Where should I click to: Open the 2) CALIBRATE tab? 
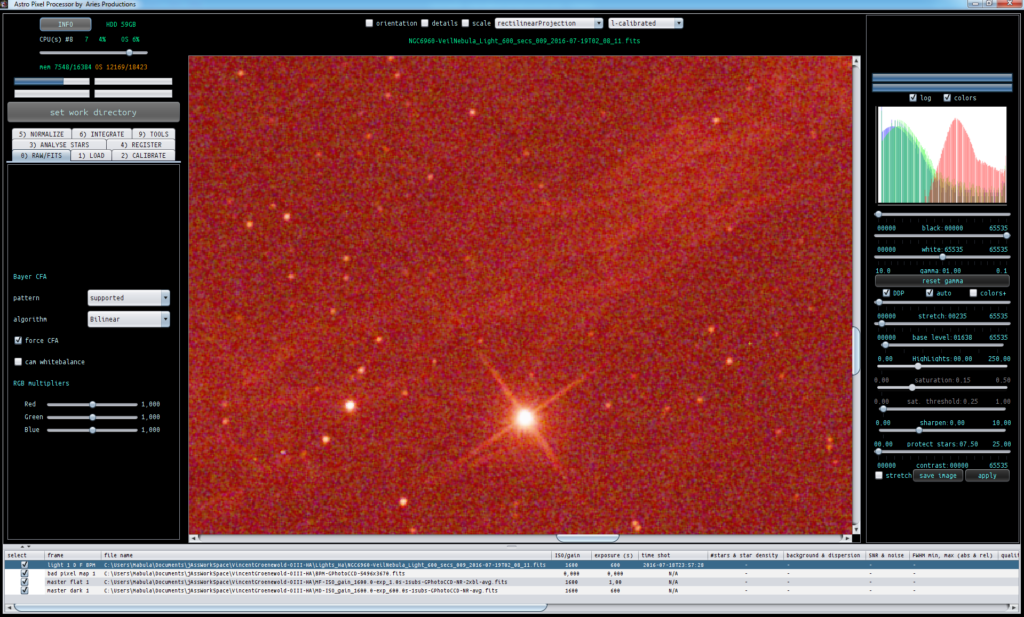(143, 155)
